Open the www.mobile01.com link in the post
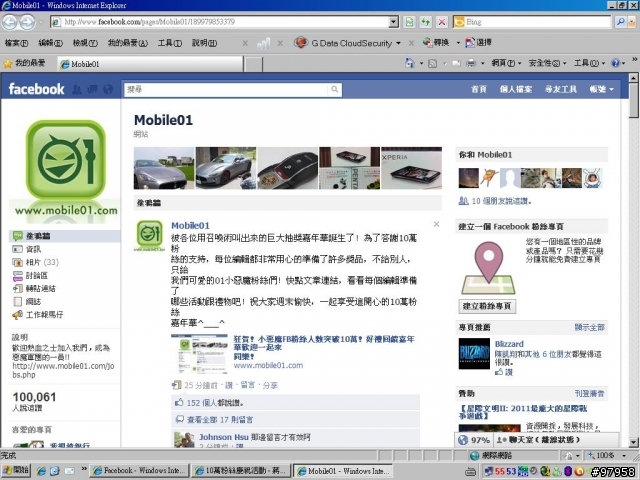640x480 pixels. coord(268,365)
